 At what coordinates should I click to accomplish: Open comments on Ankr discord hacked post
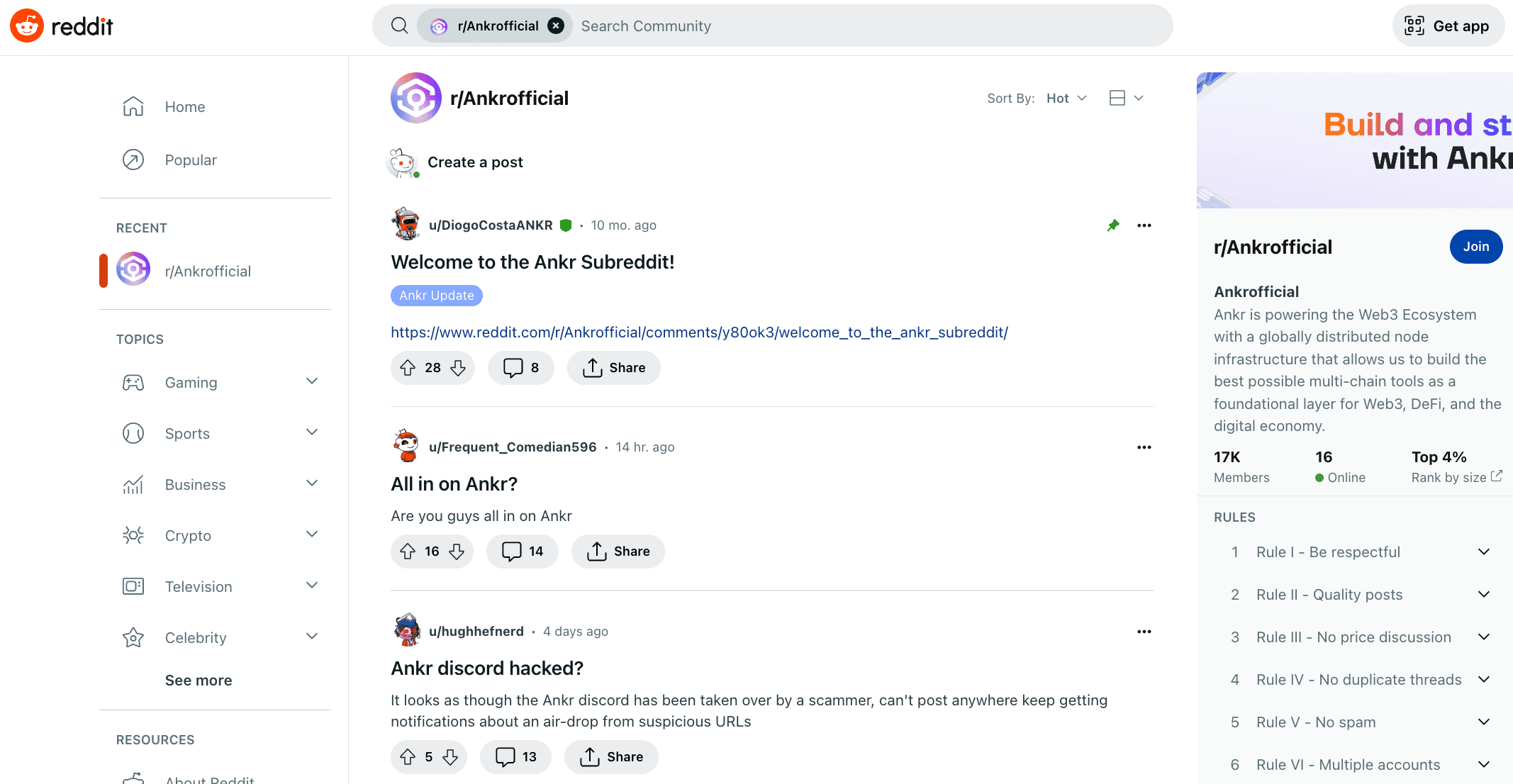(515, 757)
